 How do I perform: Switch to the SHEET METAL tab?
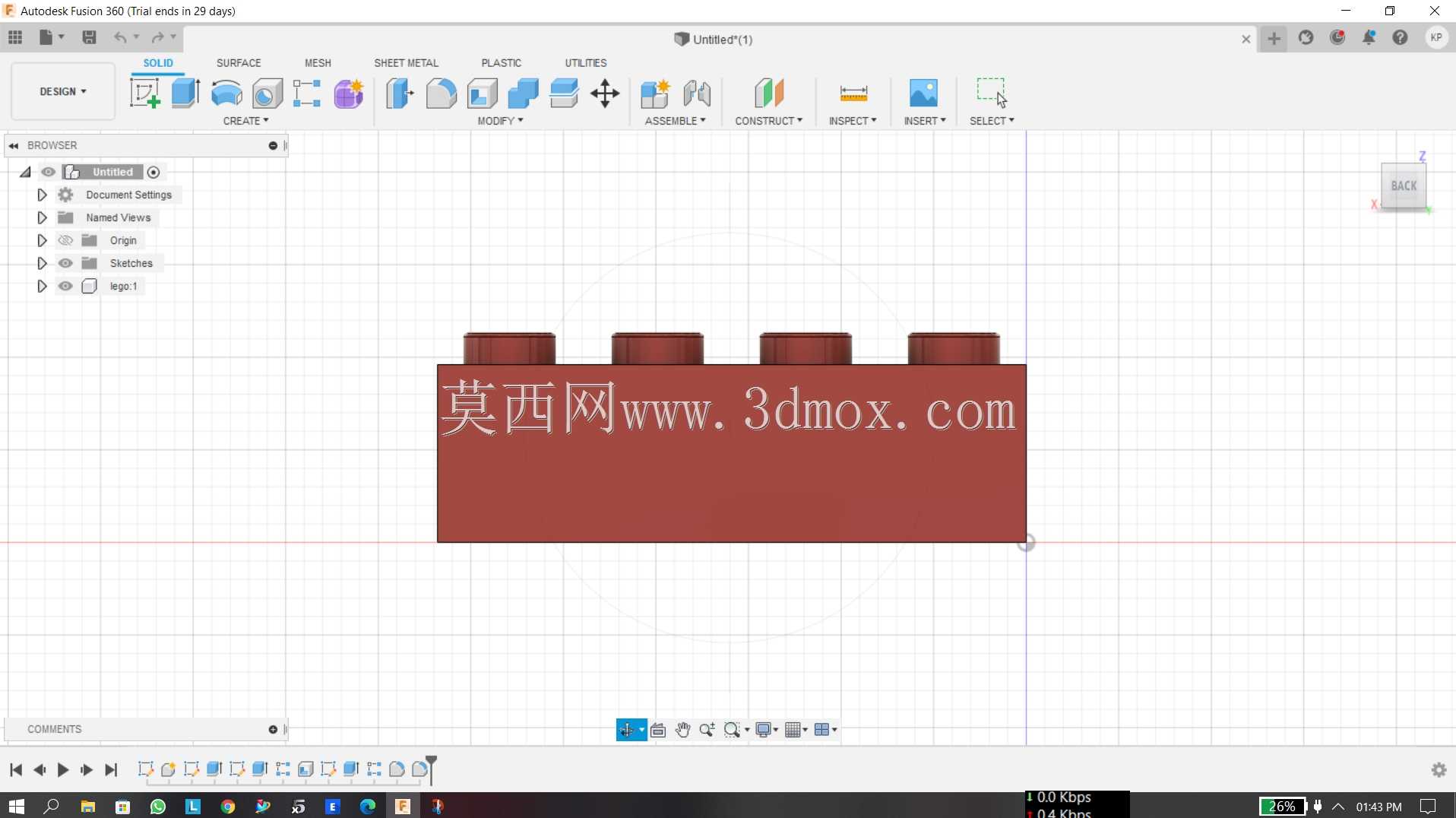406,63
